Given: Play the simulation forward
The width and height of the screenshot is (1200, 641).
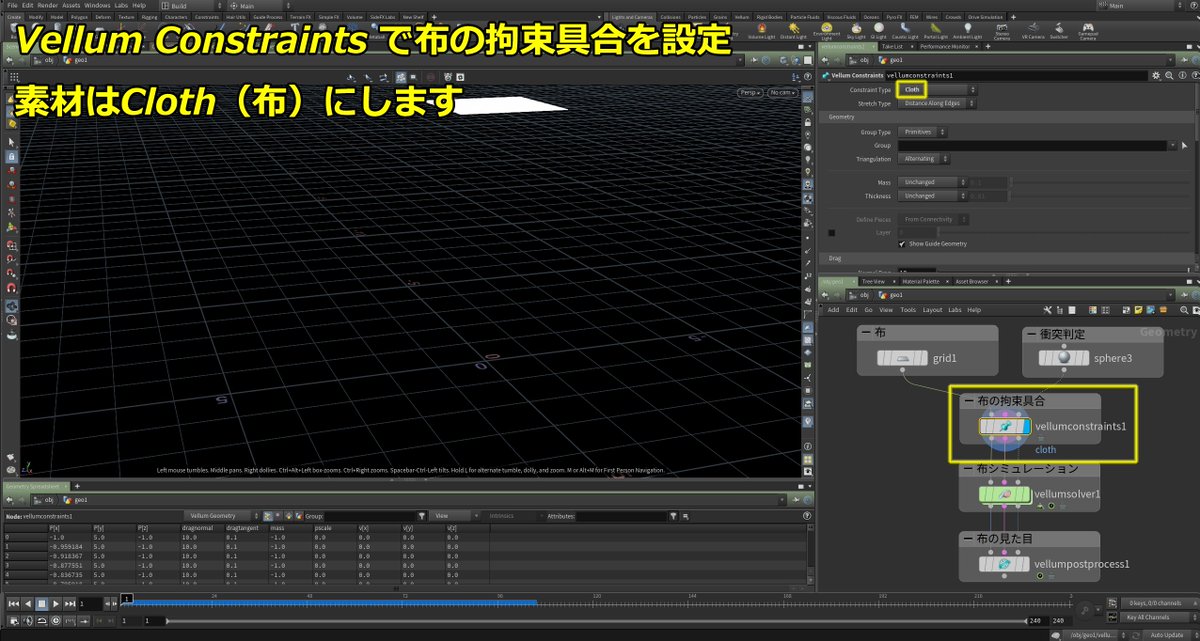Looking at the screenshot, I should (x=56, y=604).
